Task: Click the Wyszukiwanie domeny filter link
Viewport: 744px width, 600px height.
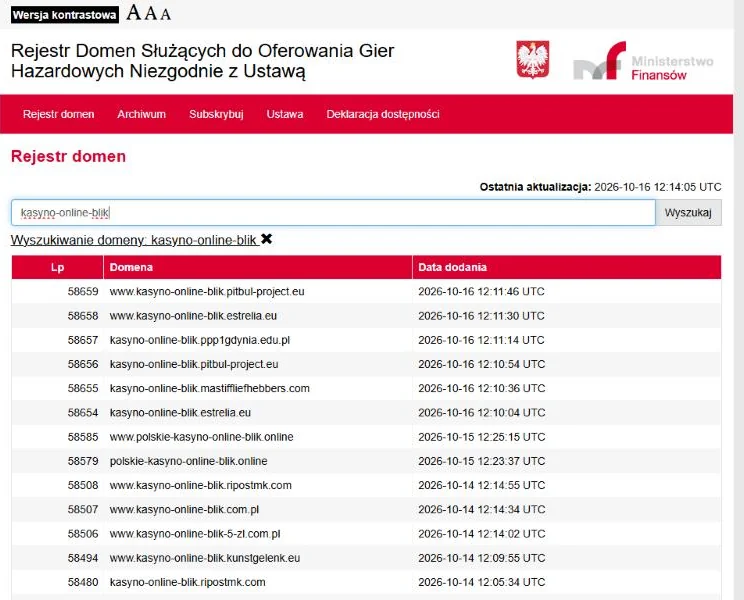Action: click(x=134, y=240)
